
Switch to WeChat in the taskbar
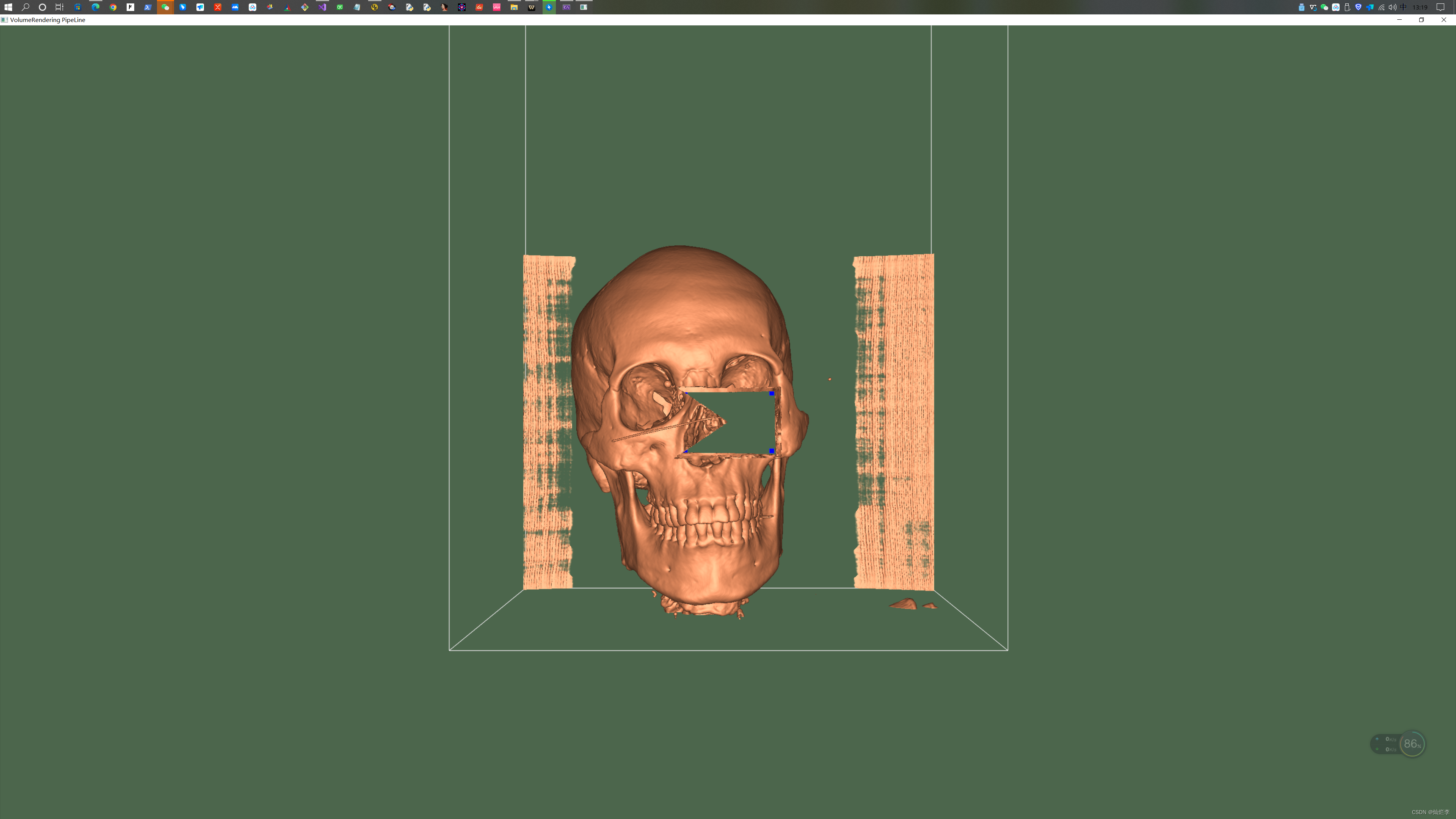tap(165, 7)
